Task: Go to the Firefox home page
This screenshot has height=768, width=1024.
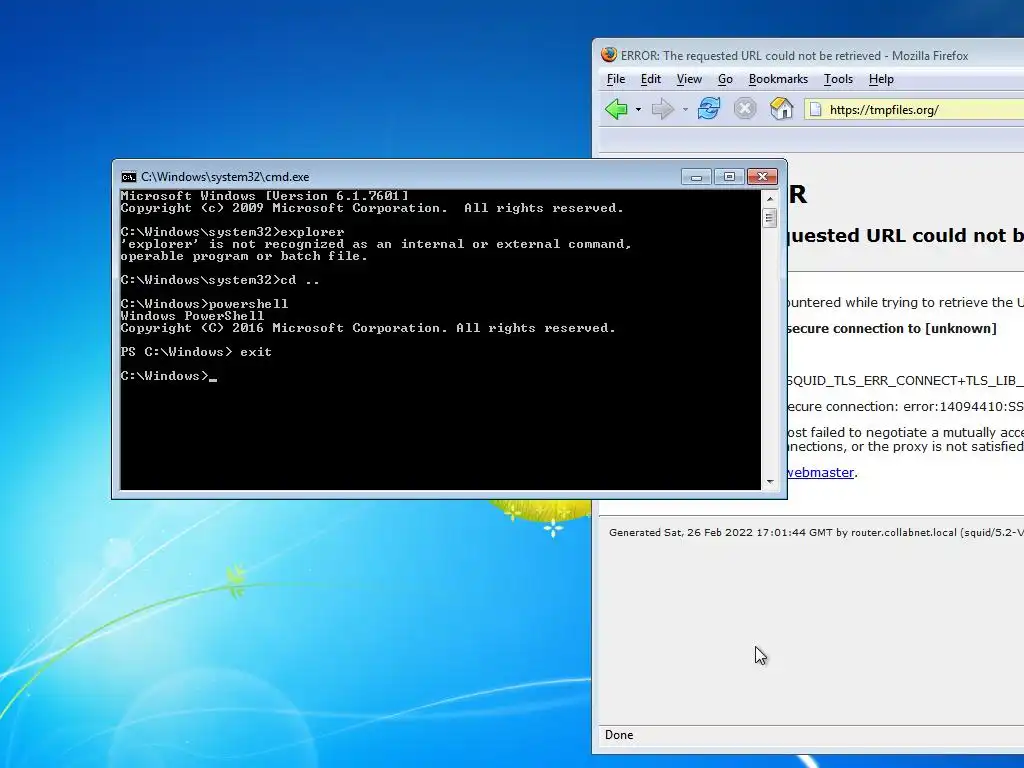Action: tap(781, 108)
